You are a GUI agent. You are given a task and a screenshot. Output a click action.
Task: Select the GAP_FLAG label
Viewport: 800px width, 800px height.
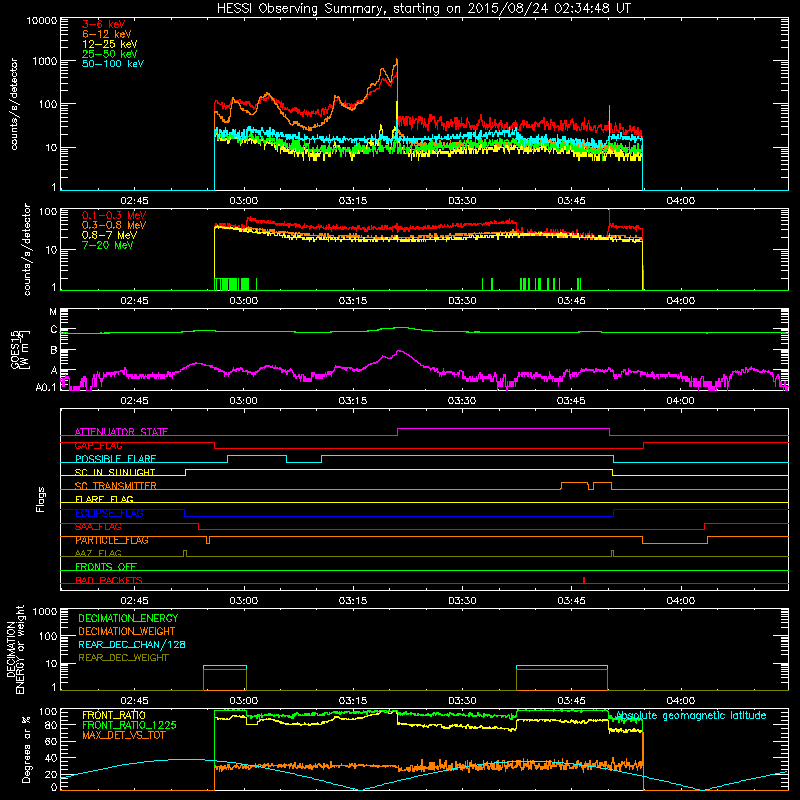[98, 445]
